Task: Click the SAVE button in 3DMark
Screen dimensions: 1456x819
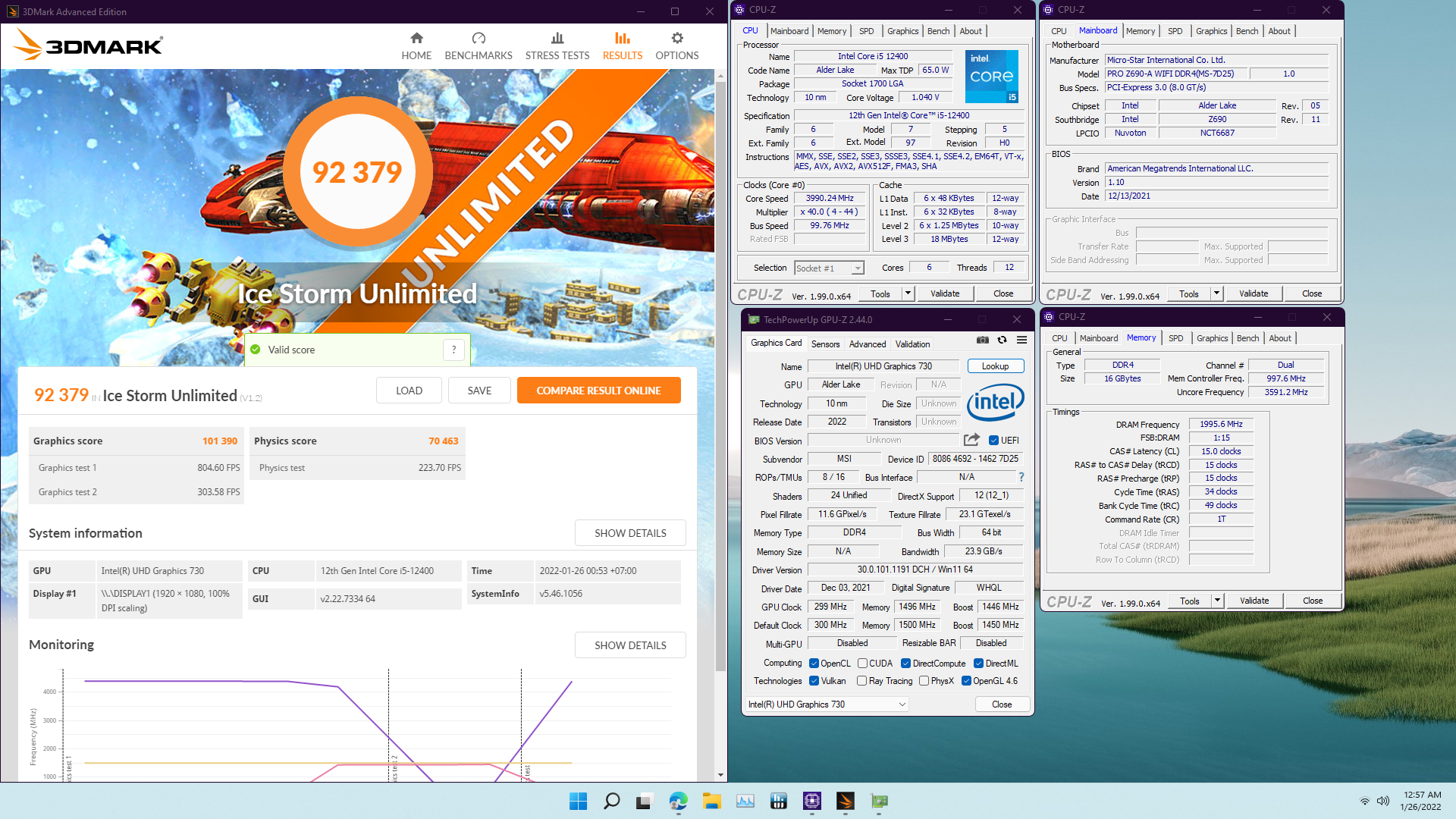Action: 479,391
